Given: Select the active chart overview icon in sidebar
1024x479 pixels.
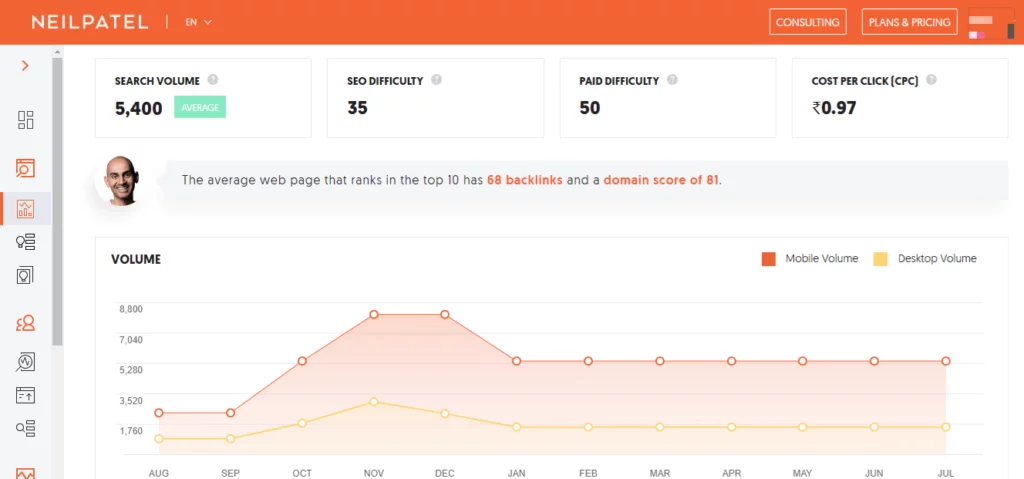Looking at the screenshot, I should pos(25,209).
